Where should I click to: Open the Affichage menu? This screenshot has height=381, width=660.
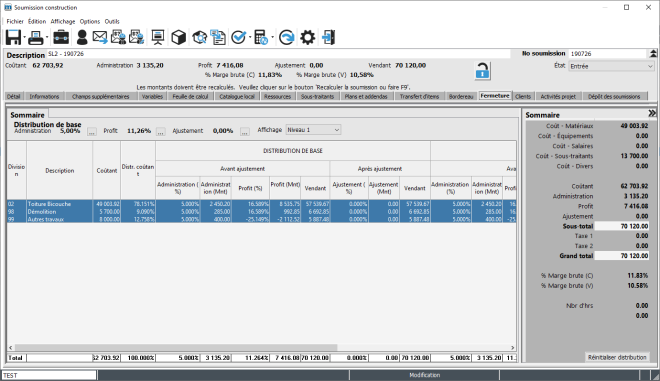point(63,21)
